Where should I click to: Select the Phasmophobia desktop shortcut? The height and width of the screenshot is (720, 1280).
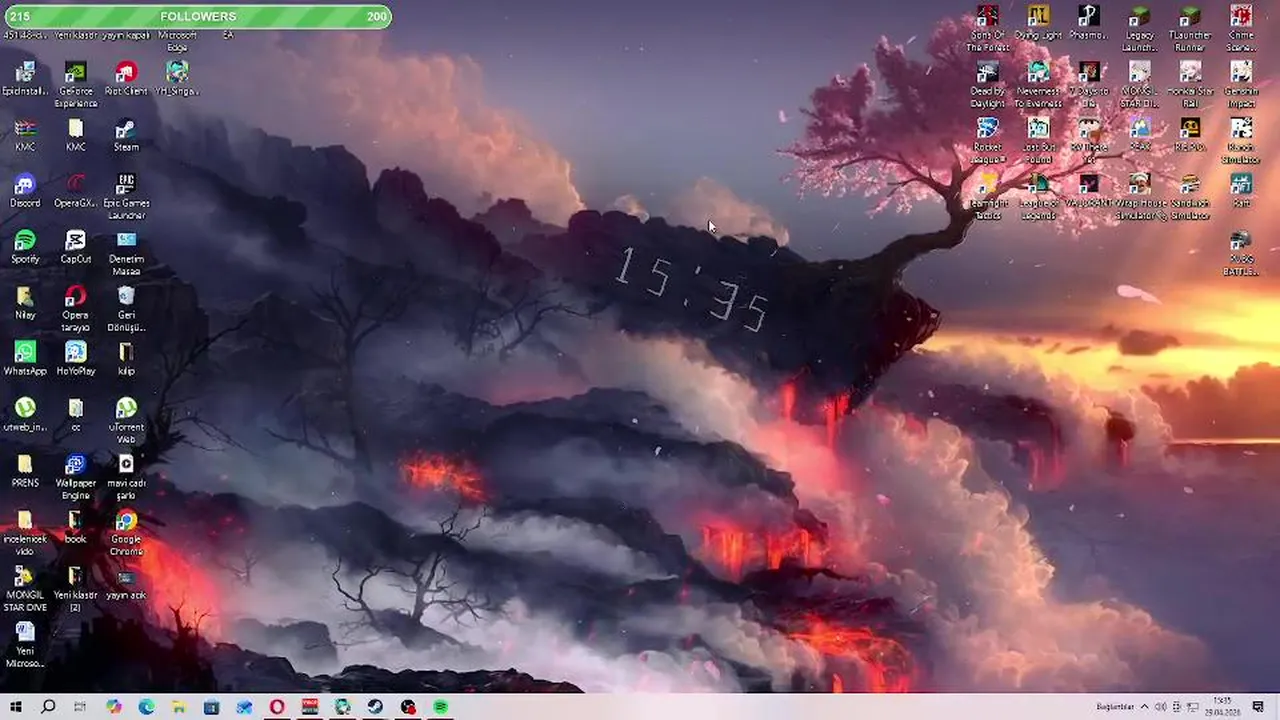point(1089,22)
